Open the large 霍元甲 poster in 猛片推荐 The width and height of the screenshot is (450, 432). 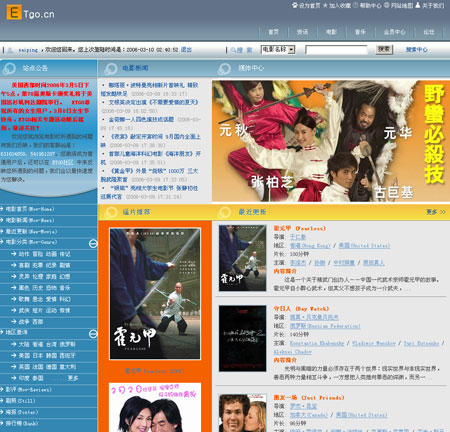[x=155, y=294]
